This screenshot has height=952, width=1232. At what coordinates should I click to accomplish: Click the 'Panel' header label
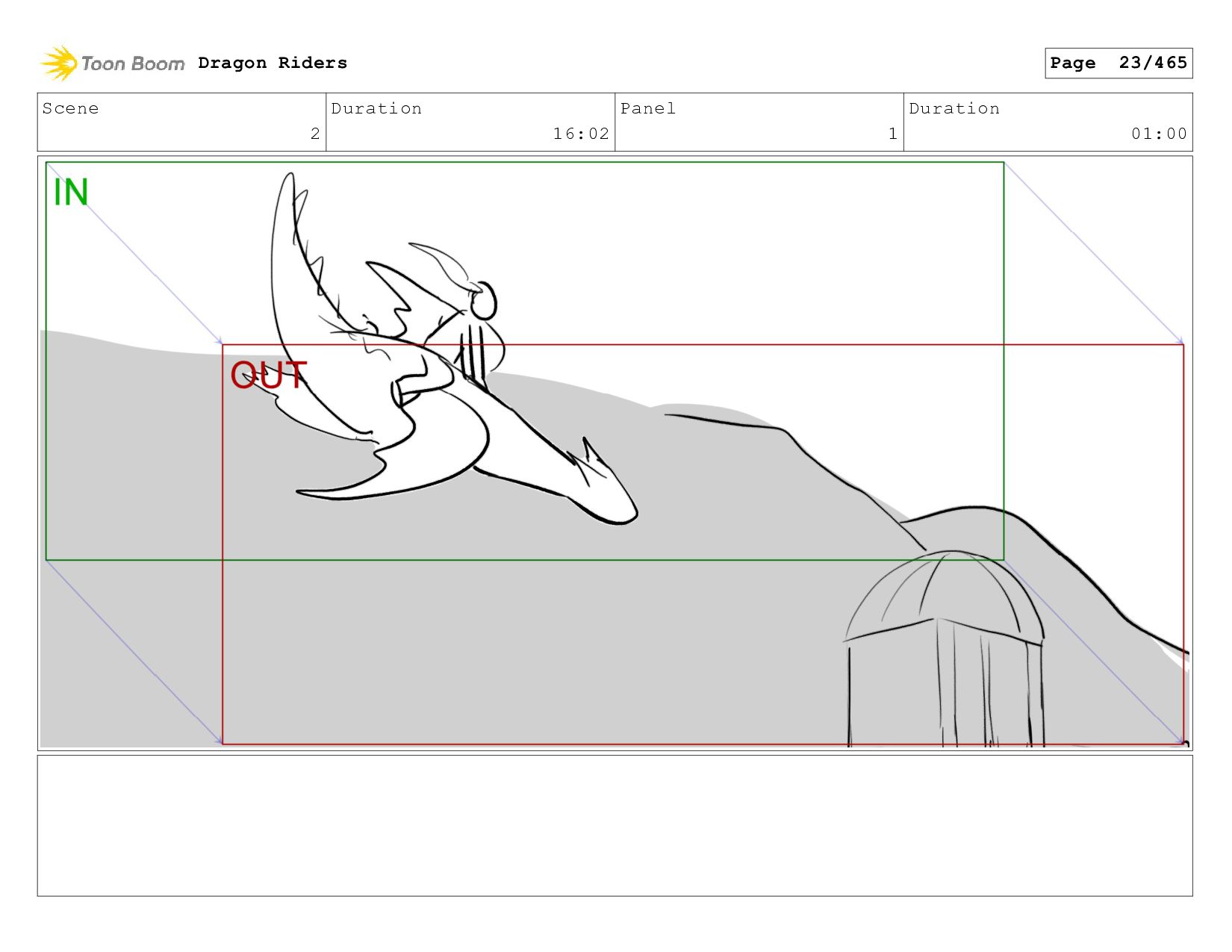click(648, 108)
